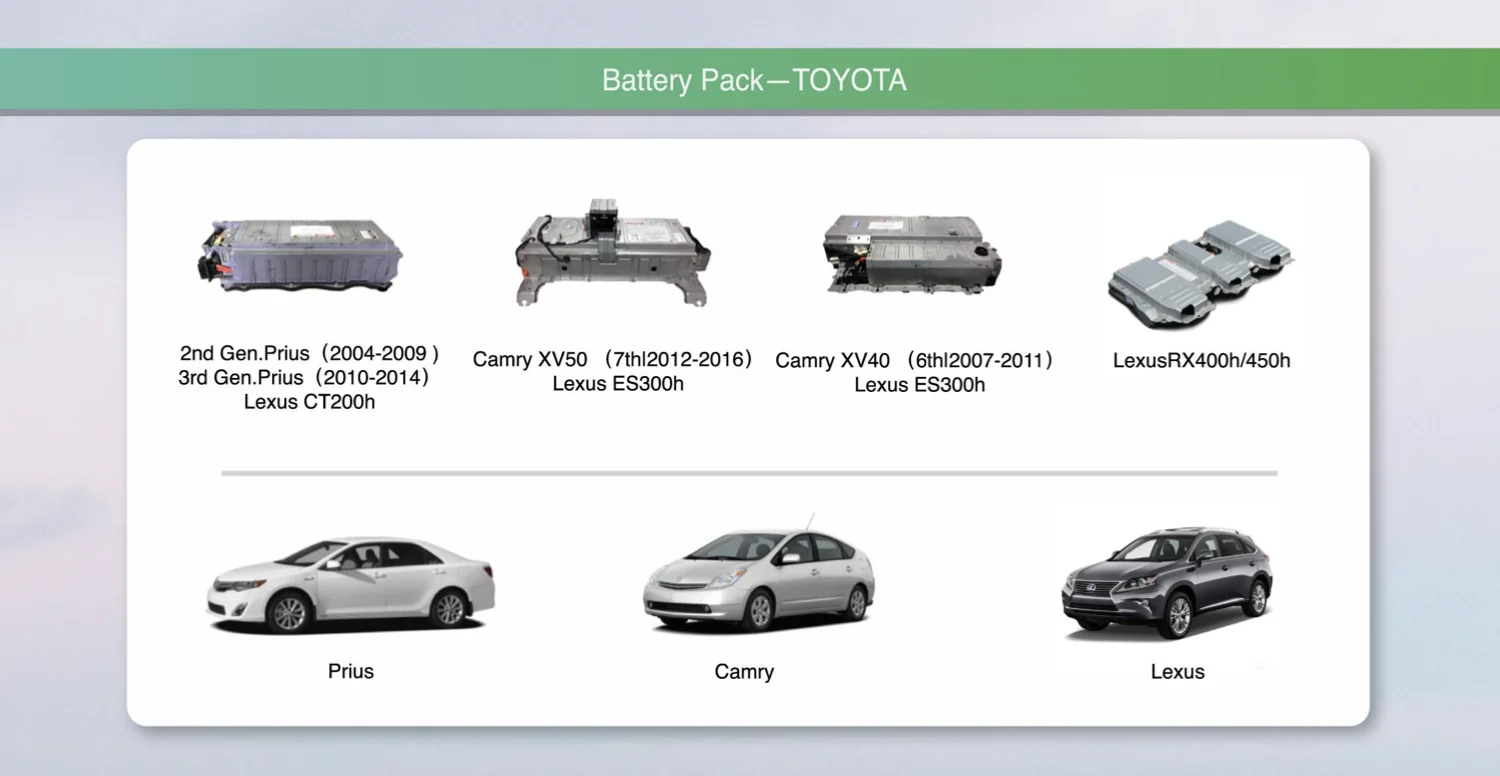Image resolution: width=1500 pixels, height=776 pixels.
Task: Click the "Camry" label under the silver car
Action: (x=744, y=672)
